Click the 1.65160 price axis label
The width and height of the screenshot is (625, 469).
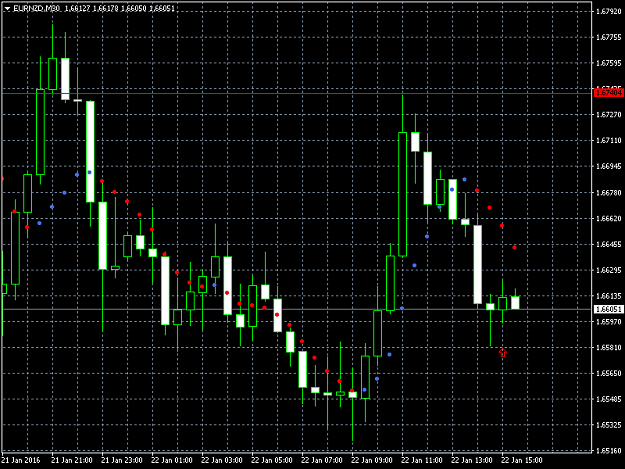tap(609, 451)
